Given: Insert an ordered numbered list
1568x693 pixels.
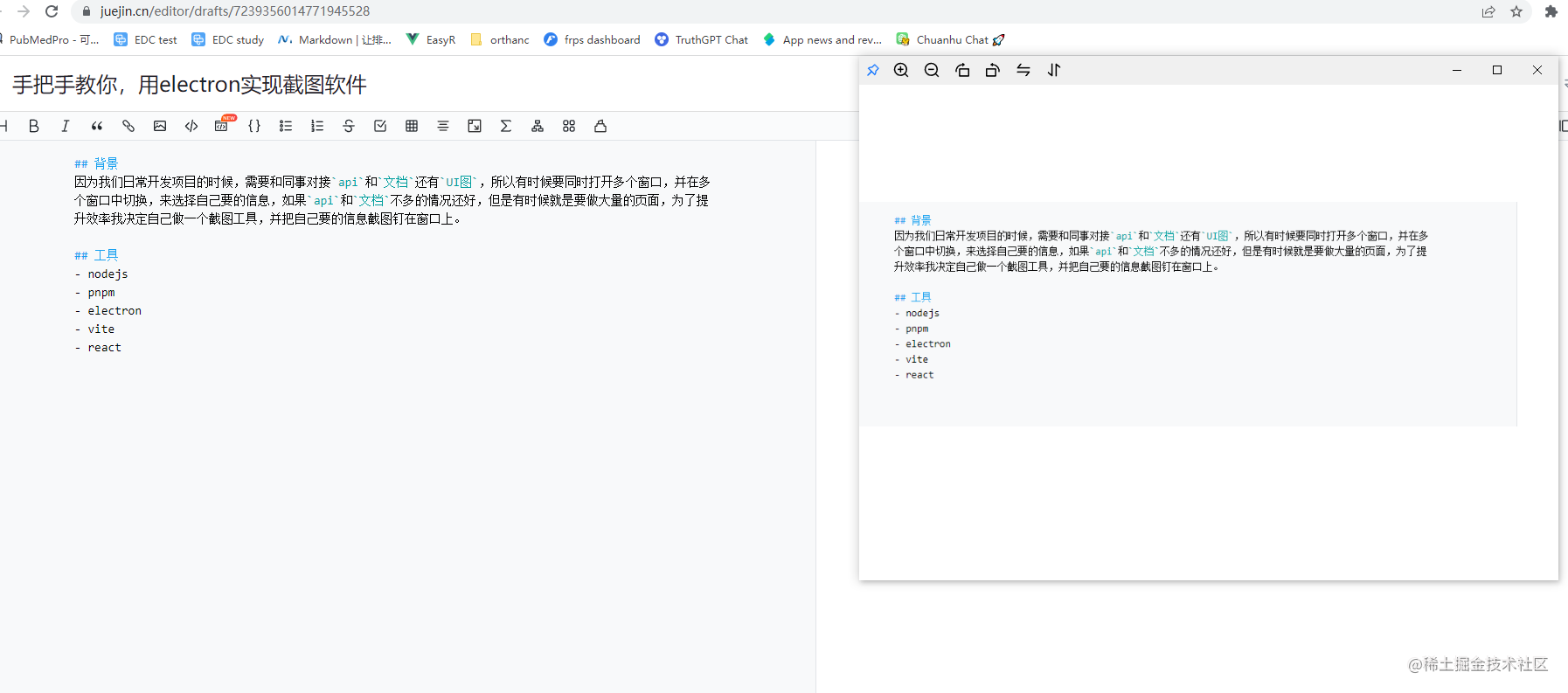Looking at the screenshot, I should 317,126.
